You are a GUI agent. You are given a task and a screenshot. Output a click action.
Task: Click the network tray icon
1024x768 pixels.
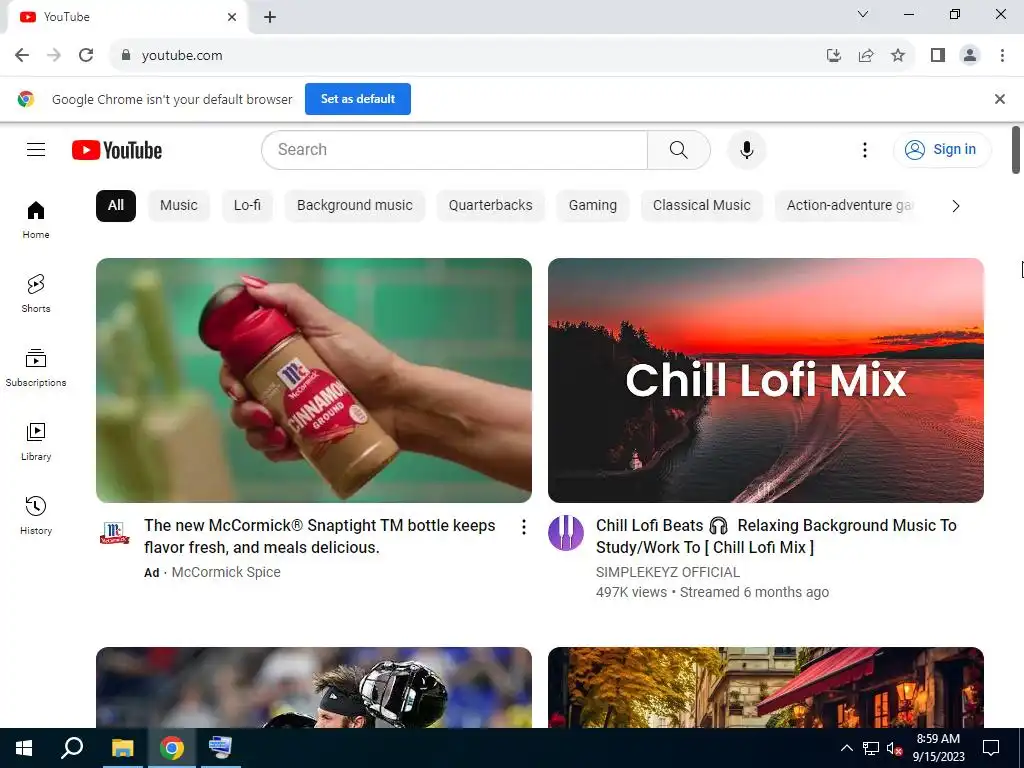[871, 748]
